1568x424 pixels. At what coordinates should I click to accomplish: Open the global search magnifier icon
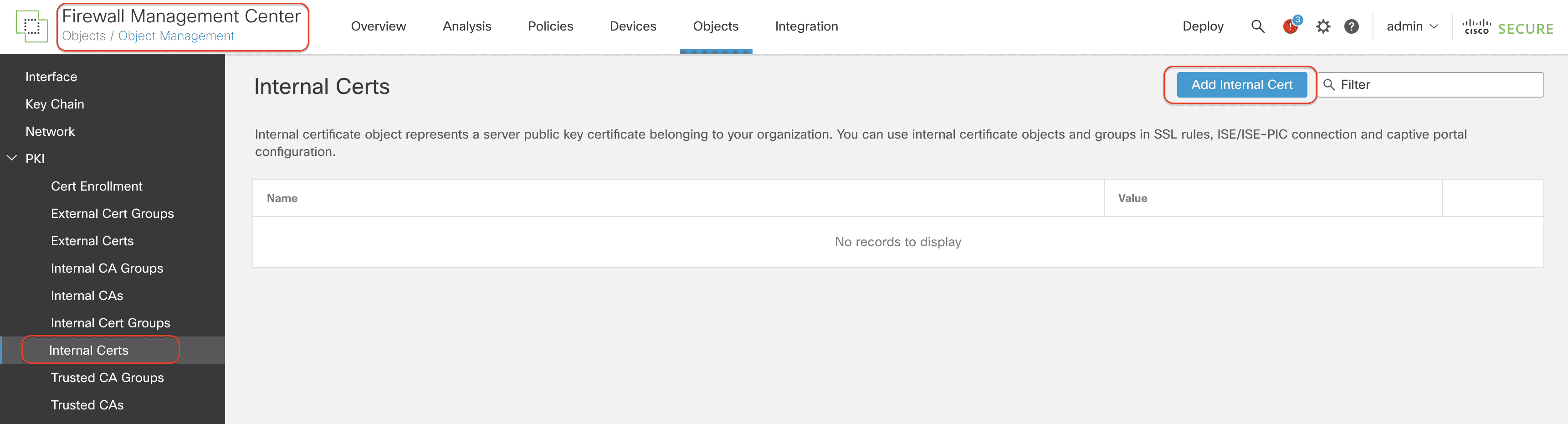(1258, 26)
